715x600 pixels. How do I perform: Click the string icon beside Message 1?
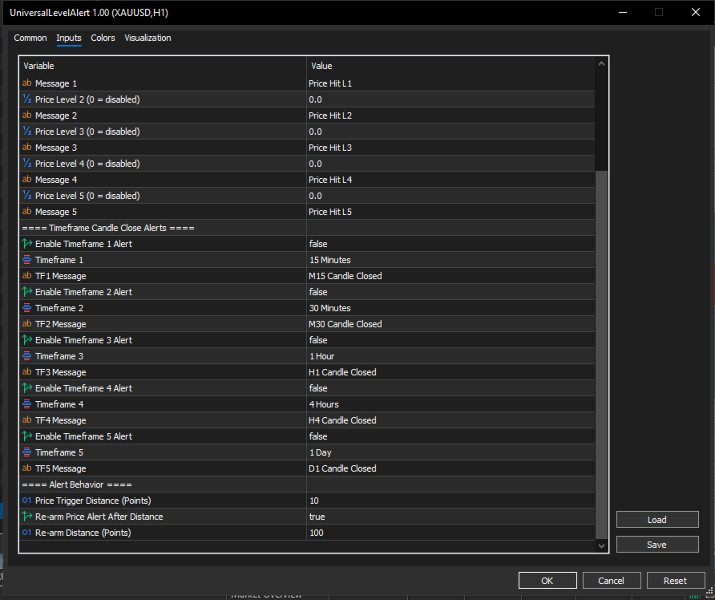(x=27, y=83)
